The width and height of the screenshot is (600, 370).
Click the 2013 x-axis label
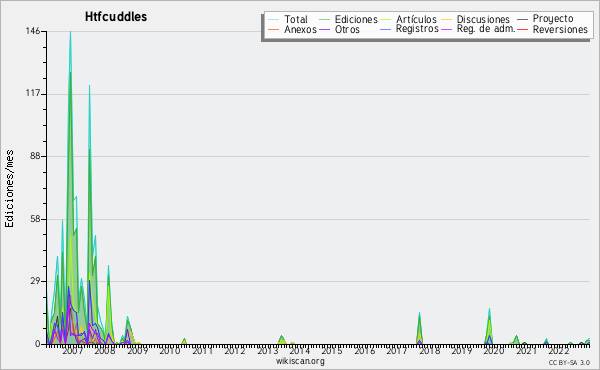click(267, 350)
